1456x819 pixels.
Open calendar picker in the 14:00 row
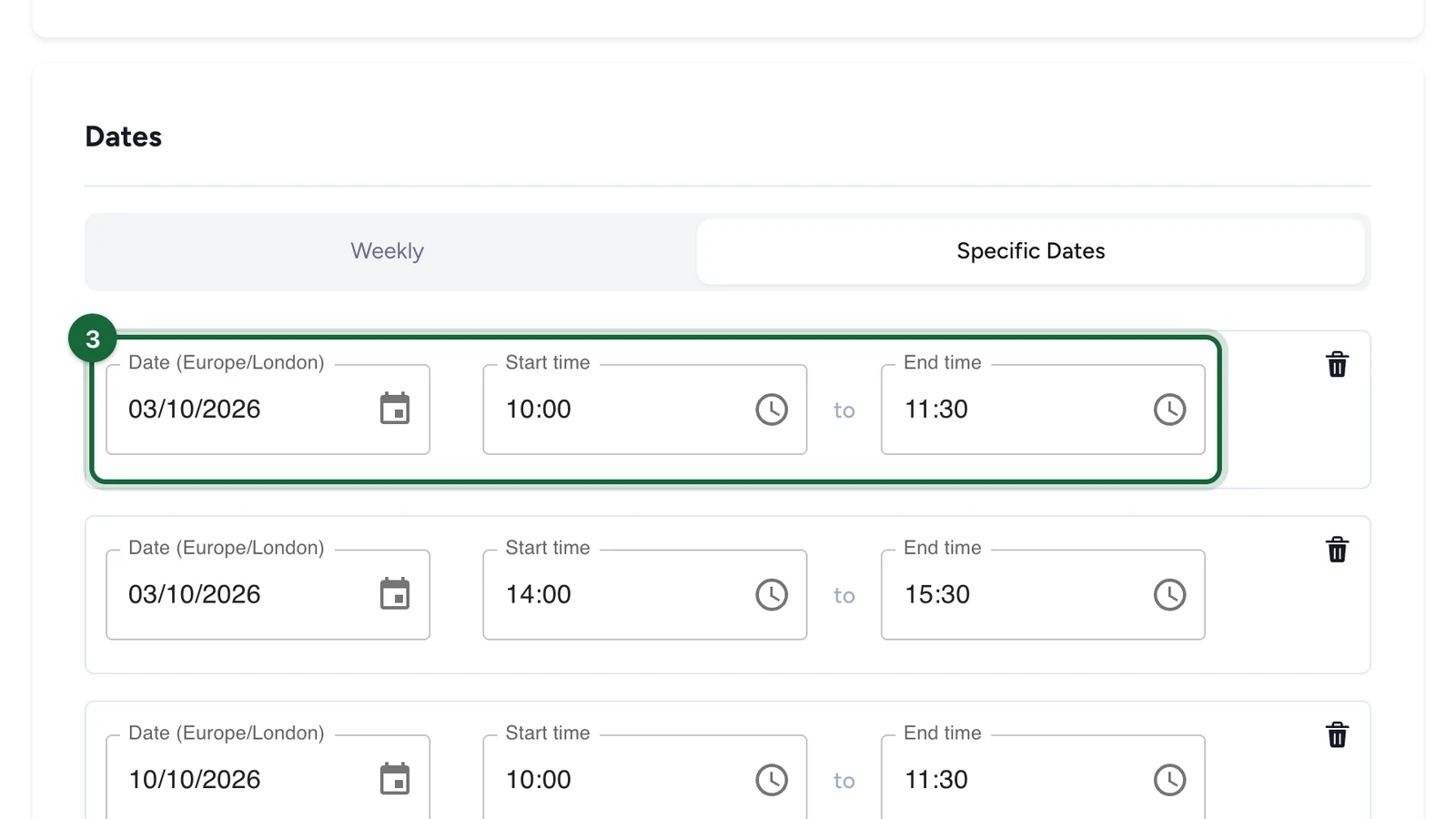click(x=395, y=594)
